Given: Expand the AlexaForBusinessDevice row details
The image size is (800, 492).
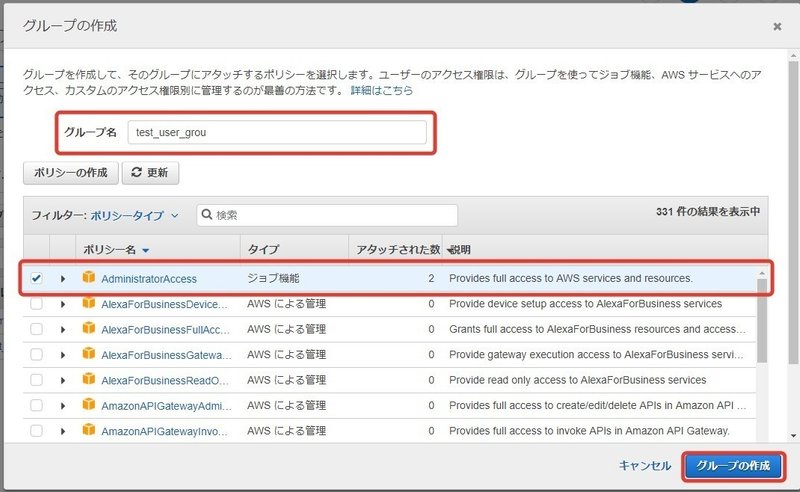Looking at the screenshot, I should (63, 304).
